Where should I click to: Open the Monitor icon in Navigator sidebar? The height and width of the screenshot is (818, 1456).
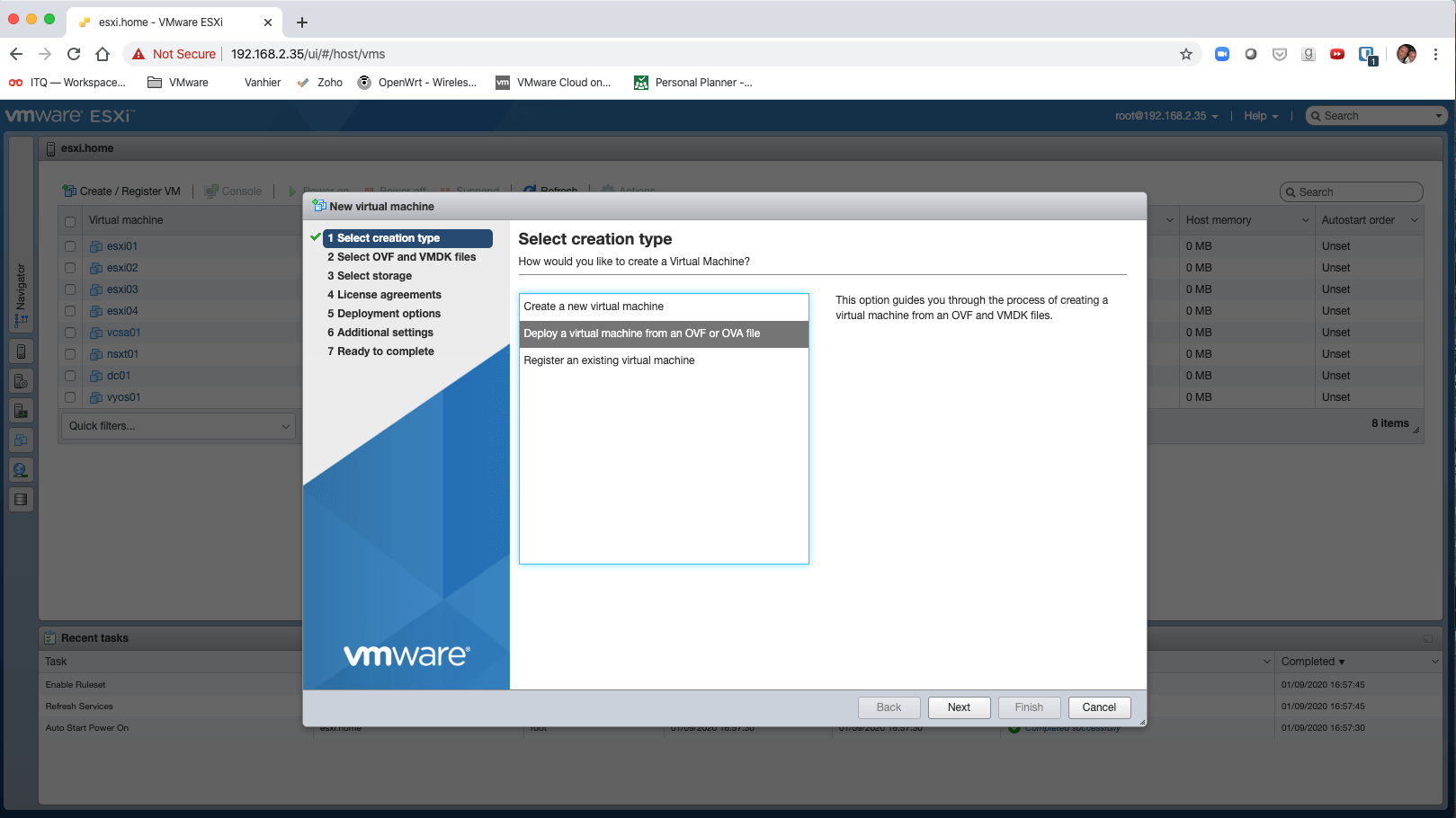pos(21,411)
